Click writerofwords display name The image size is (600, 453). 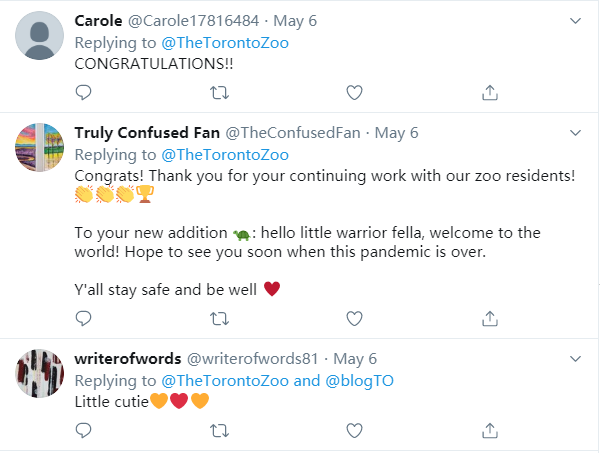pos(128,358)
